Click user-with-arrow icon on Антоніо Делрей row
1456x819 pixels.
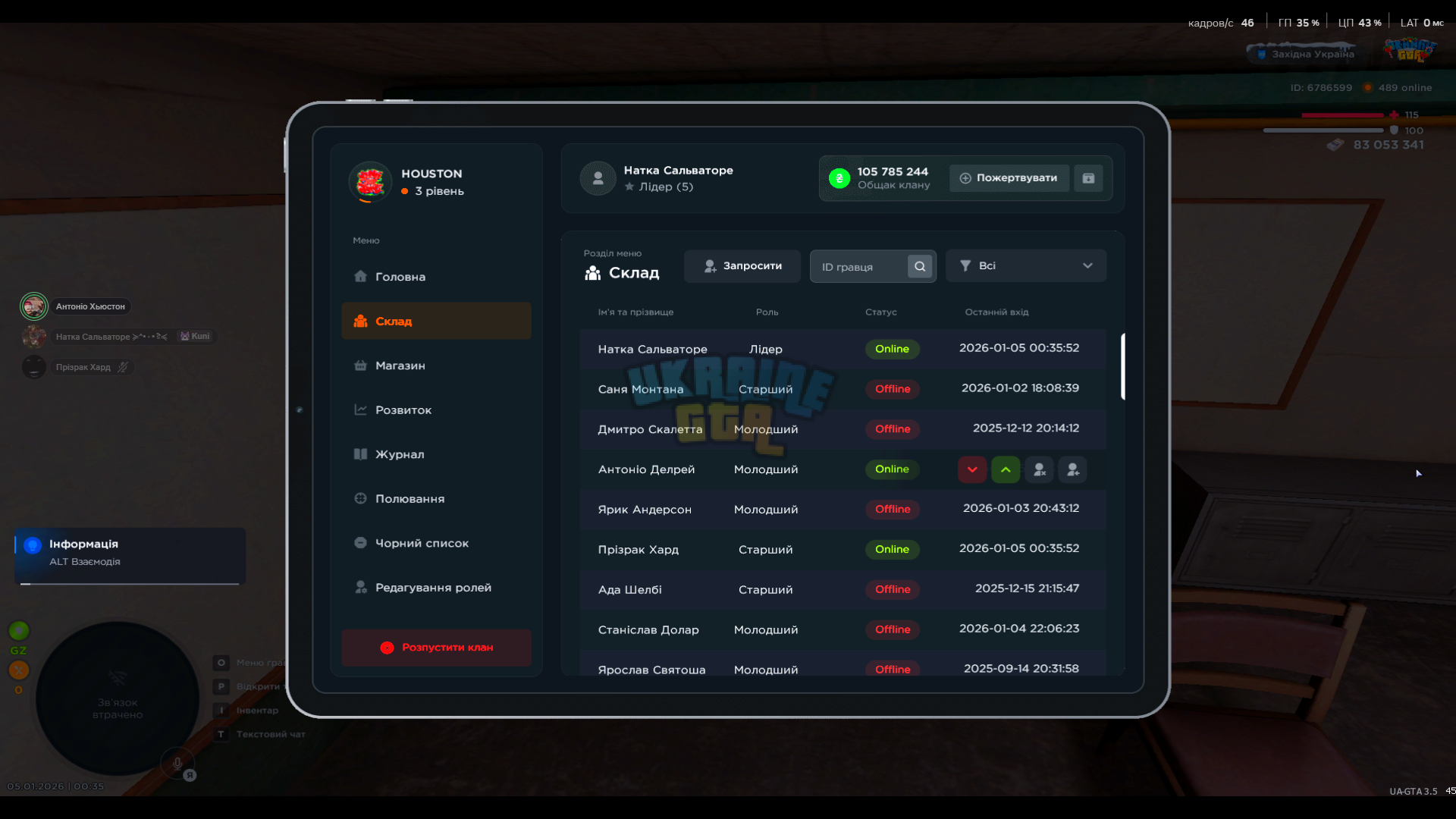[x=1072, y=469]
